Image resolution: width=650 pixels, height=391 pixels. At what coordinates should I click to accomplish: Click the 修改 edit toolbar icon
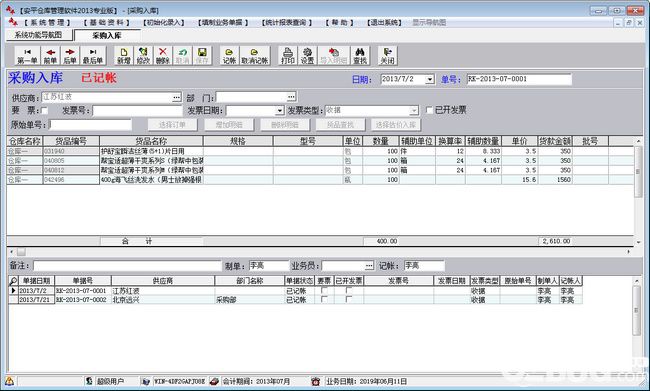point(143,56)
